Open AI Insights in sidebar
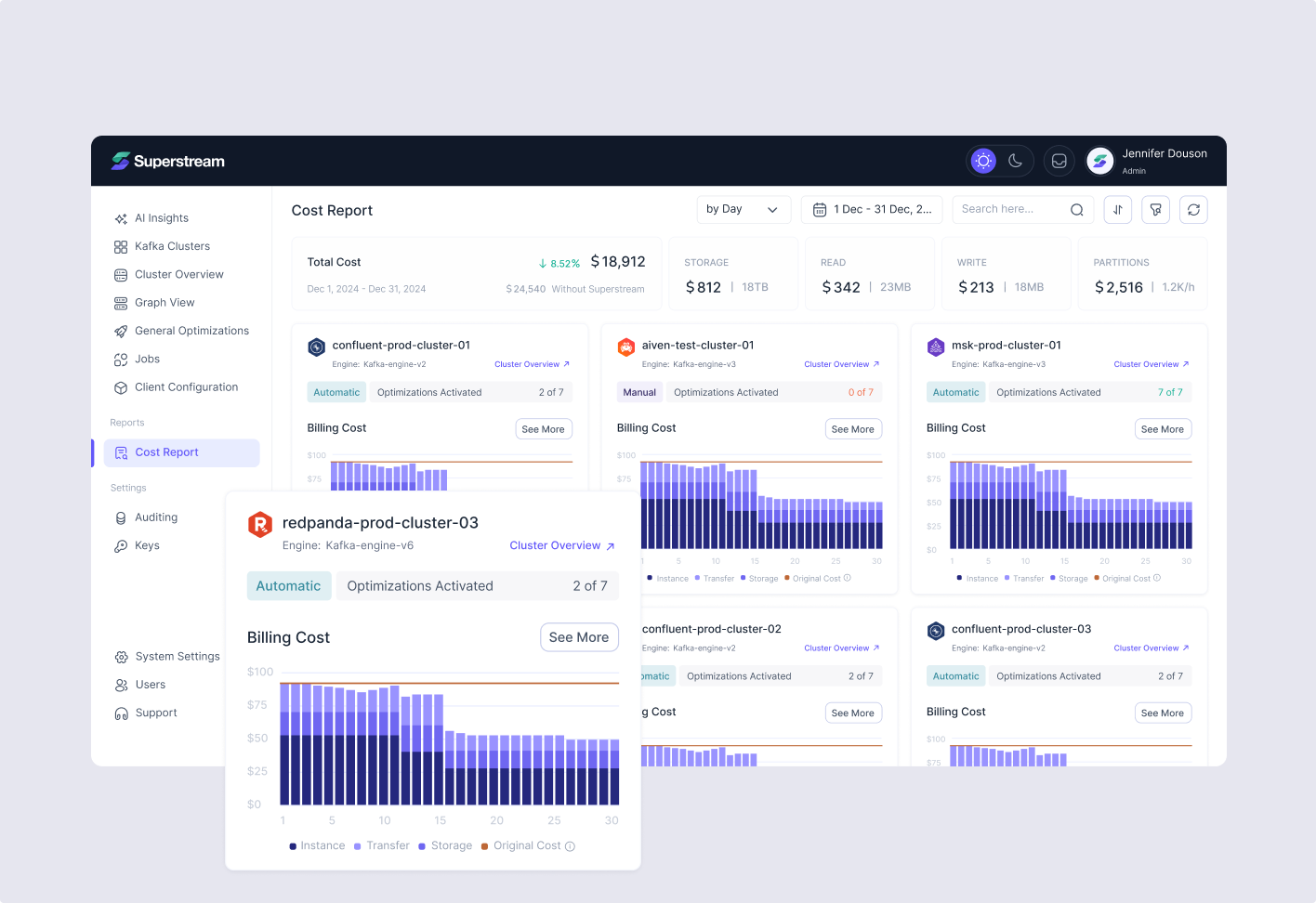The width and height of the screenshot is (1316, 903). point(162,218)
